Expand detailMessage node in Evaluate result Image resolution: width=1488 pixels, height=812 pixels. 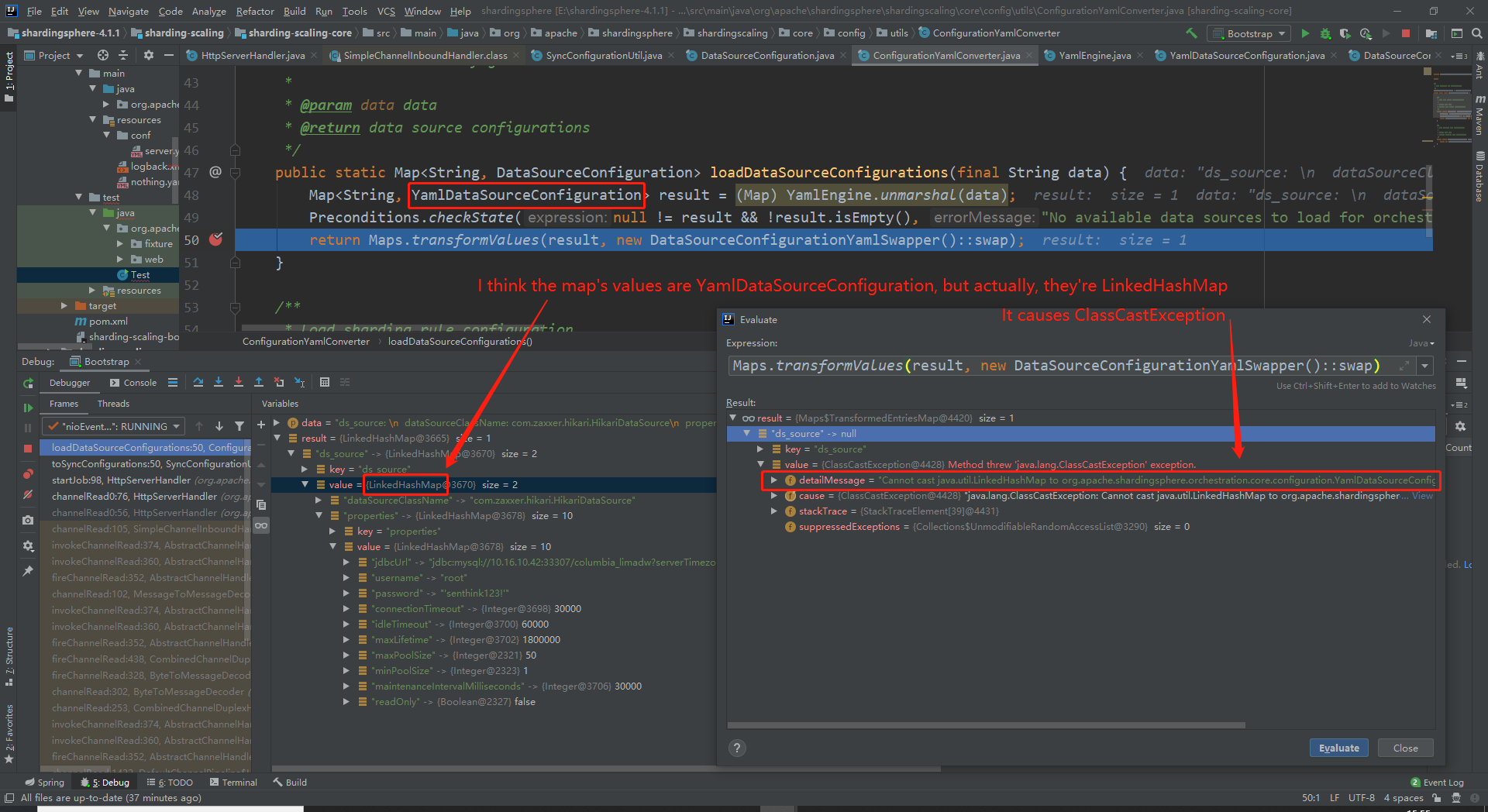pyautogui.click(x=773, y=480)
